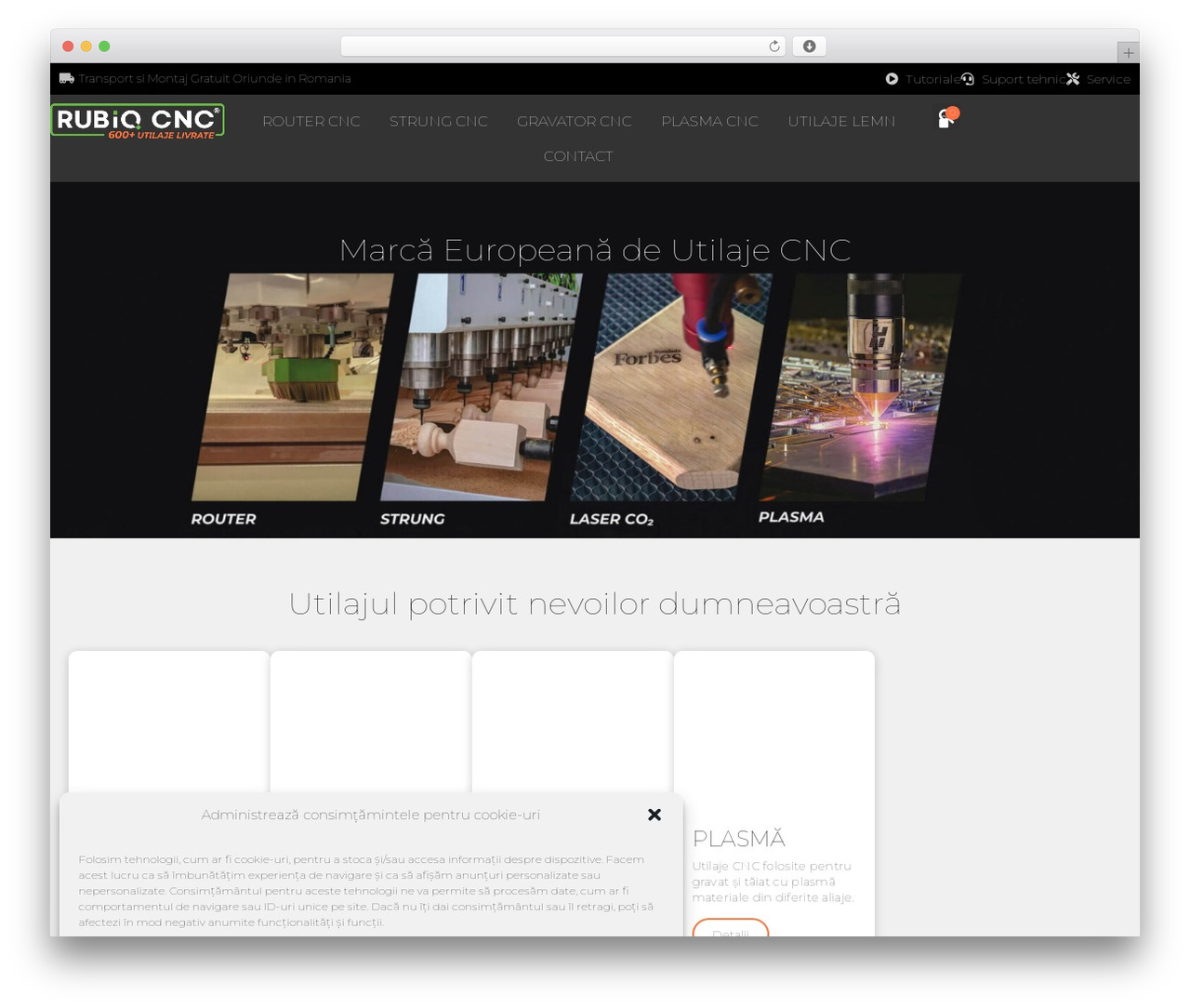The height and width of the screenshot is (1008, 1190).
Task: Click the delivery truck icon
Action: pyautogui.click(x=66, y=78)
